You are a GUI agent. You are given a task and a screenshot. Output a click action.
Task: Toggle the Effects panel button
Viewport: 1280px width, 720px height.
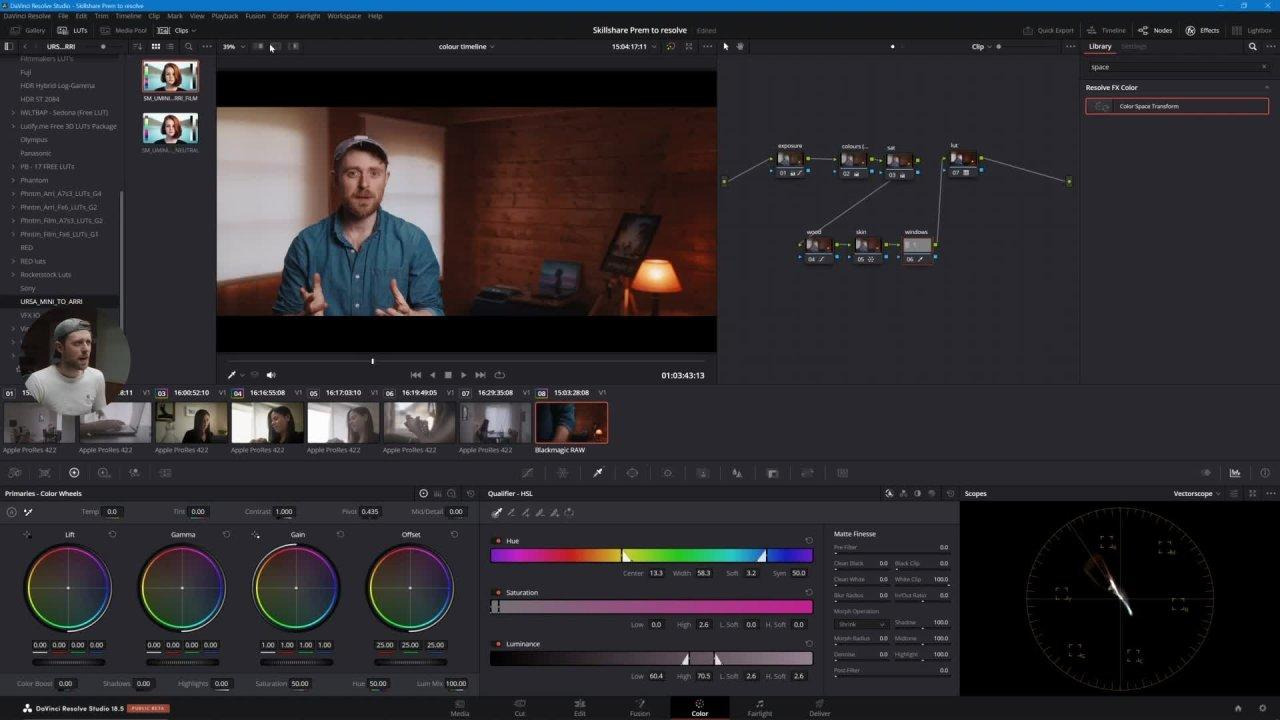point(1202,30)
